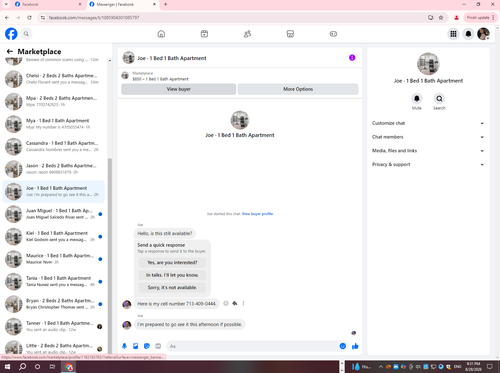
Task: Open the Reels video icon in the top navigation
Action: (204, 34)
